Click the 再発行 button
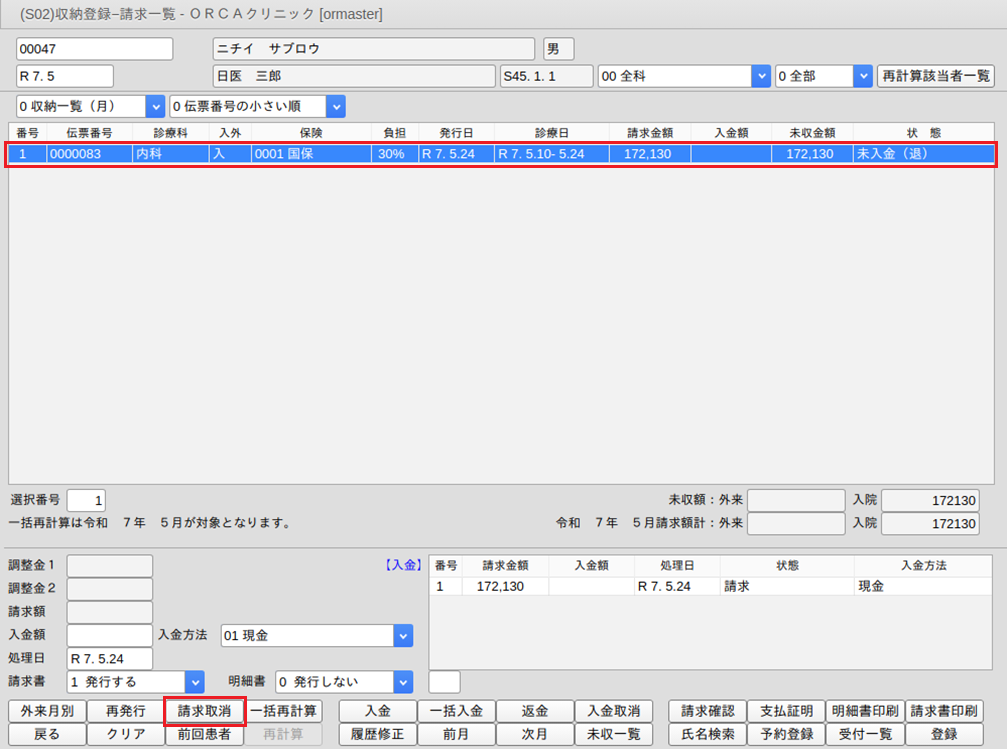The image size is (1007, 749). [126, 711]
